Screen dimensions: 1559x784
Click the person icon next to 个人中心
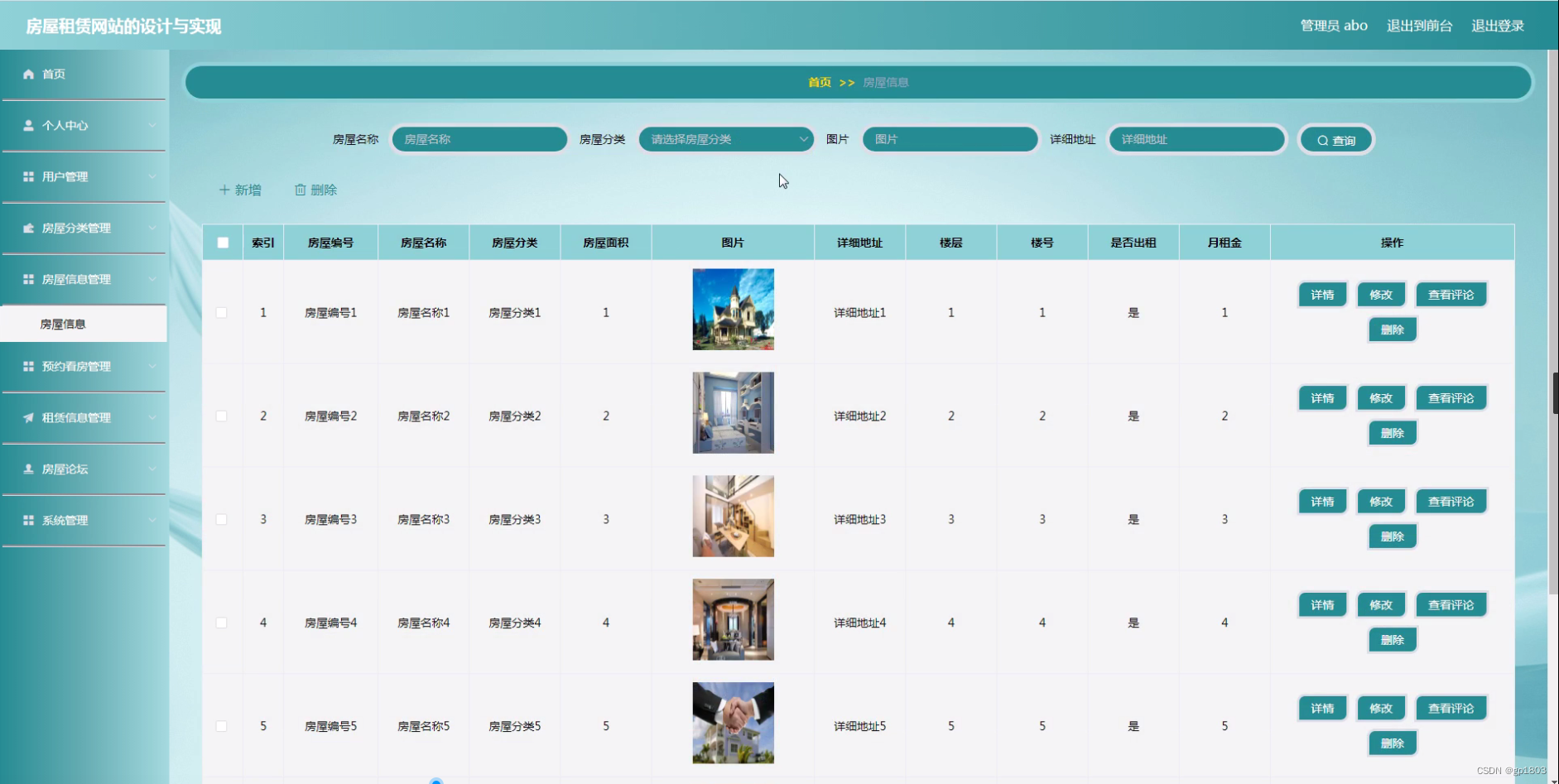point(28,125)
